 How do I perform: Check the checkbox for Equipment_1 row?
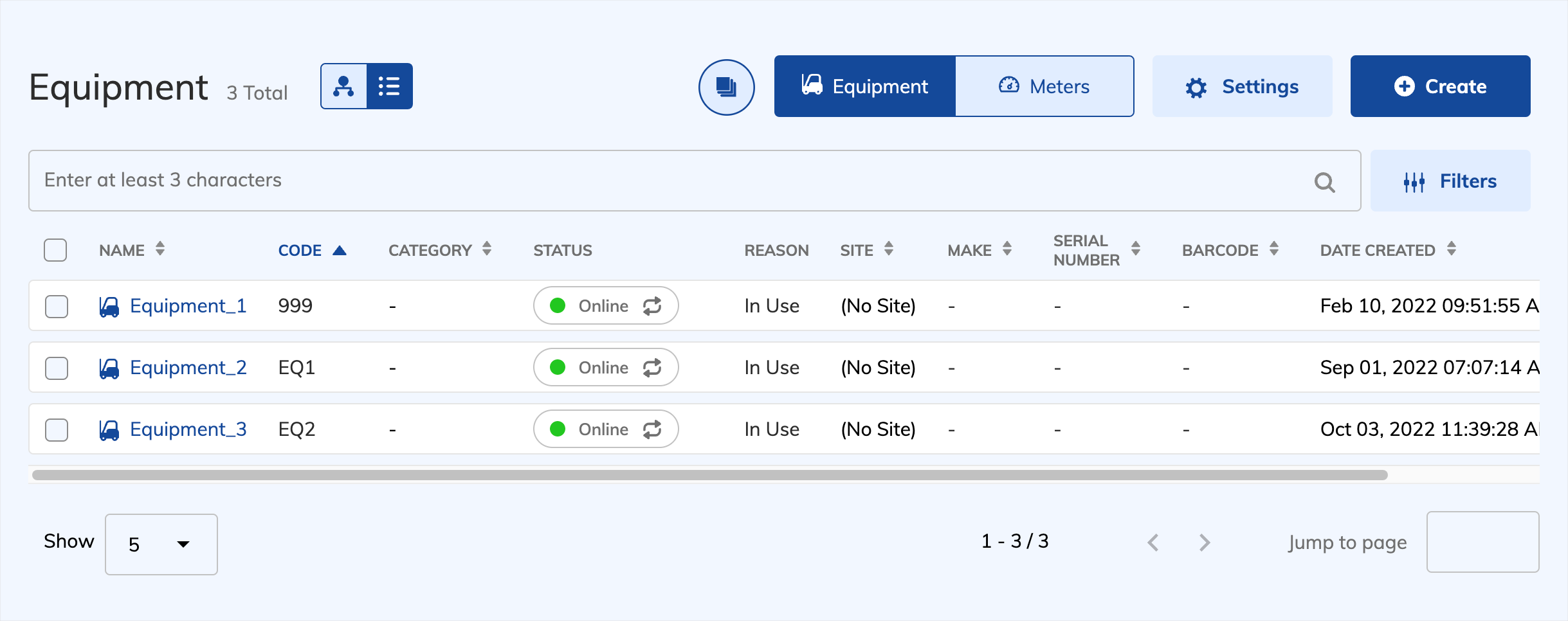(x=57, y=307)
